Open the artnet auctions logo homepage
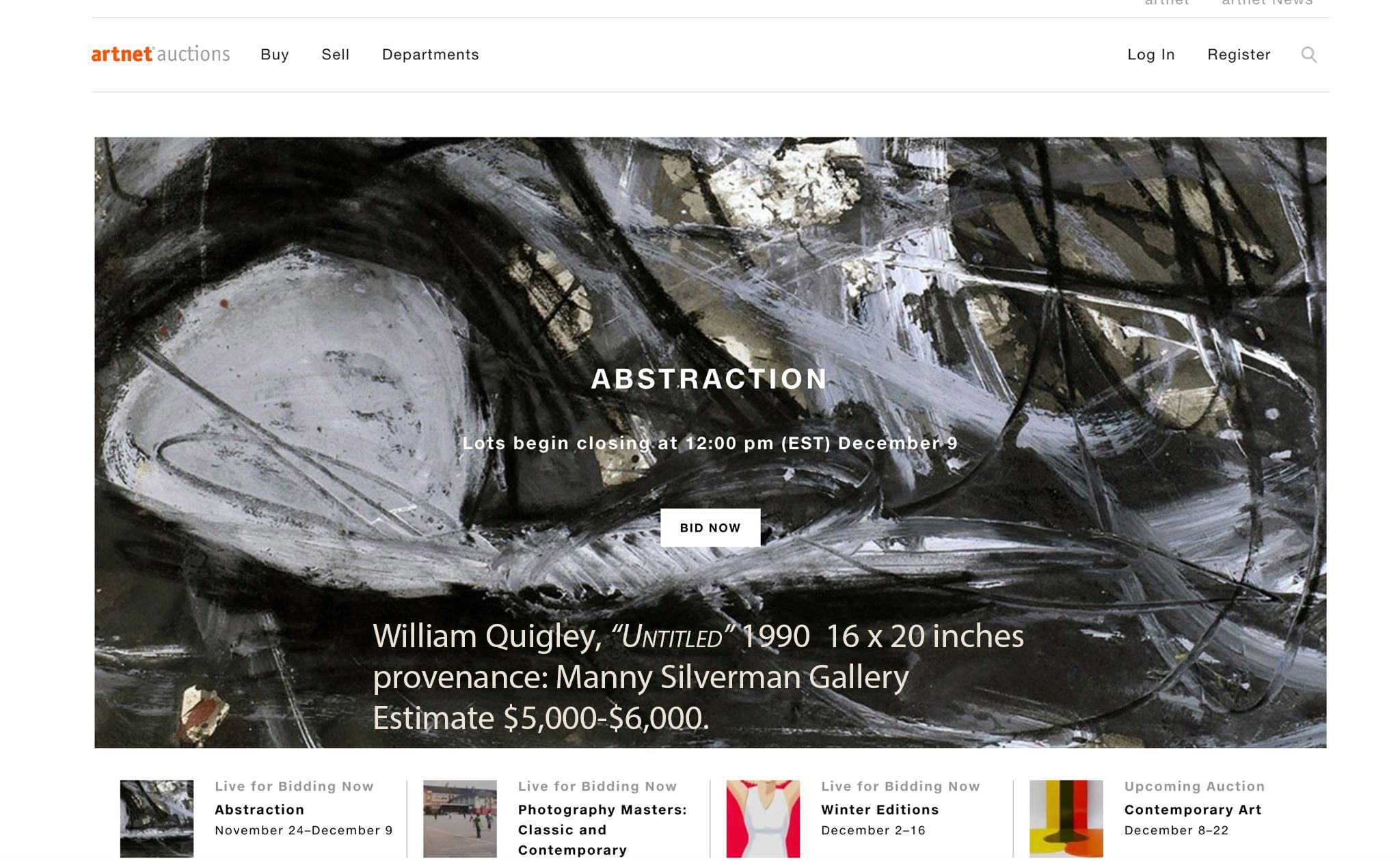The width and height of the screenshot is (1400, 861). coord(161,54)
